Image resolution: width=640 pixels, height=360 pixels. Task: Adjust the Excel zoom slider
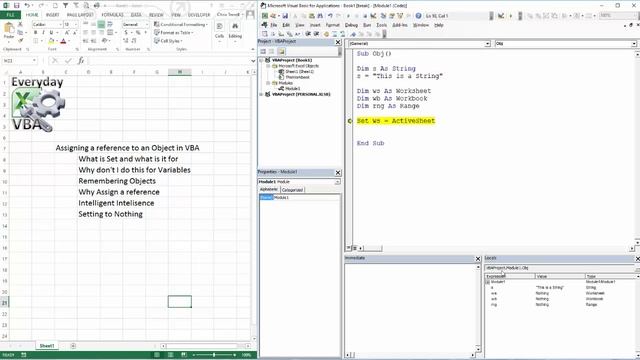point(214,355)
